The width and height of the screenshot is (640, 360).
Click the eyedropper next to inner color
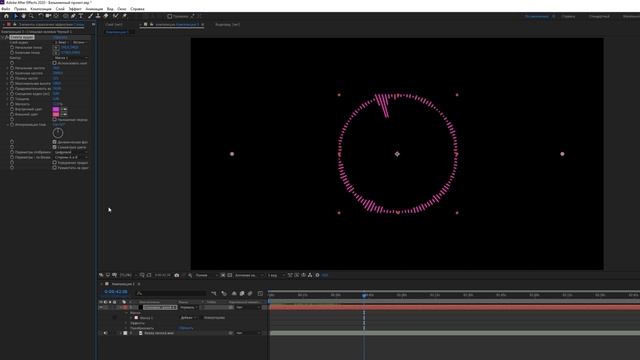click(x=64, y=109)
